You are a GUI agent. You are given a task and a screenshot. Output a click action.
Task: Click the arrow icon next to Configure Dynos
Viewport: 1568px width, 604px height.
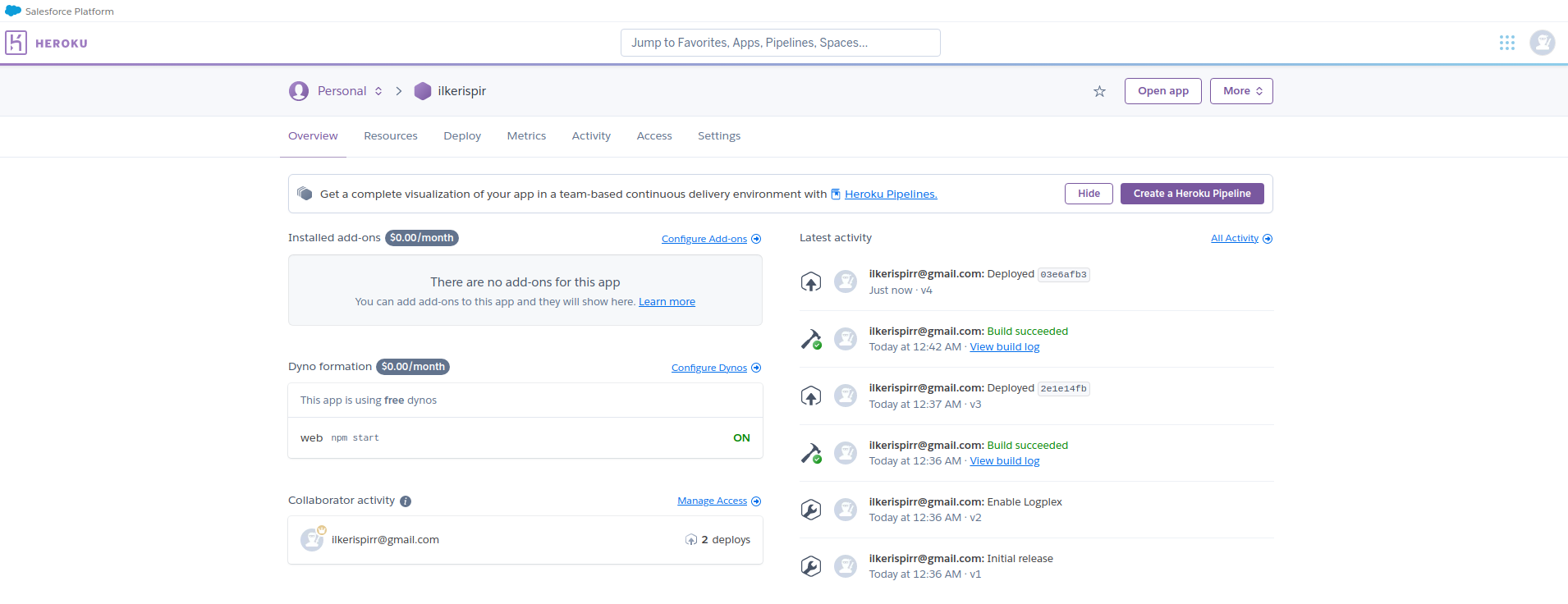[756, 368]
